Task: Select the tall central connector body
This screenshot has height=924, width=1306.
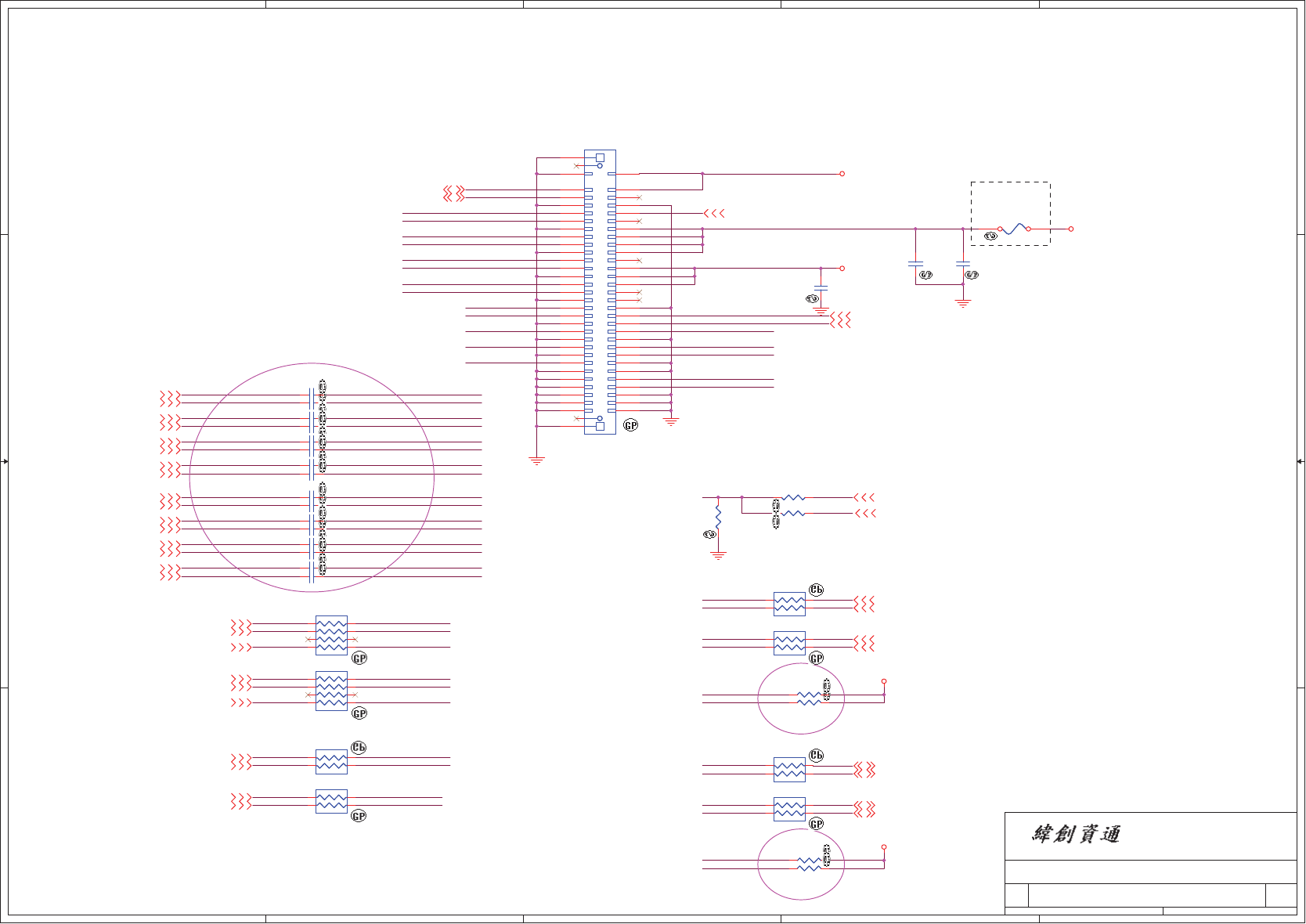Action: pyautogui.click(x=600, y=291)
